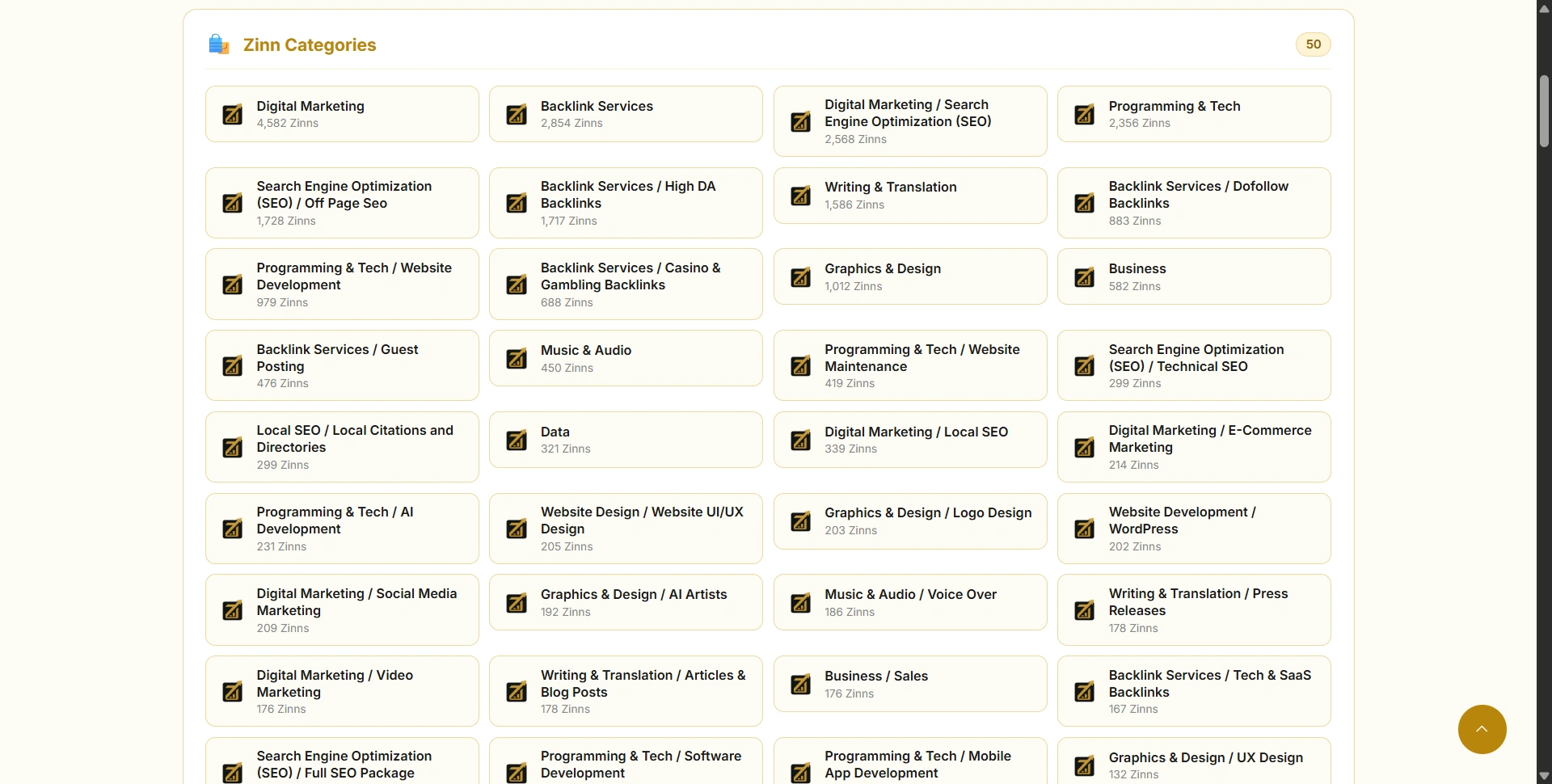The image size is (1552, 784).
Task: Open Off Page Seo category
Action: tap(342, 203)
